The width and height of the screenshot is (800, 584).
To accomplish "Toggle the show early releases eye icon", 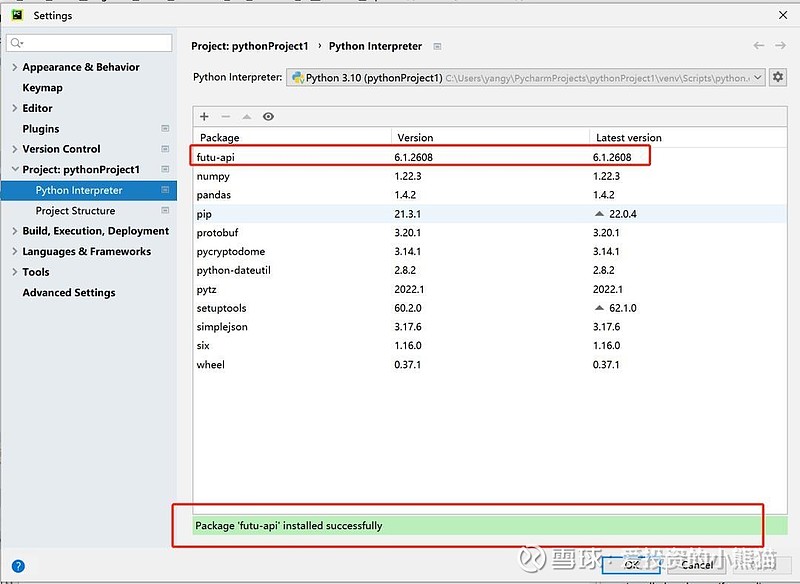I will point(268,117).
